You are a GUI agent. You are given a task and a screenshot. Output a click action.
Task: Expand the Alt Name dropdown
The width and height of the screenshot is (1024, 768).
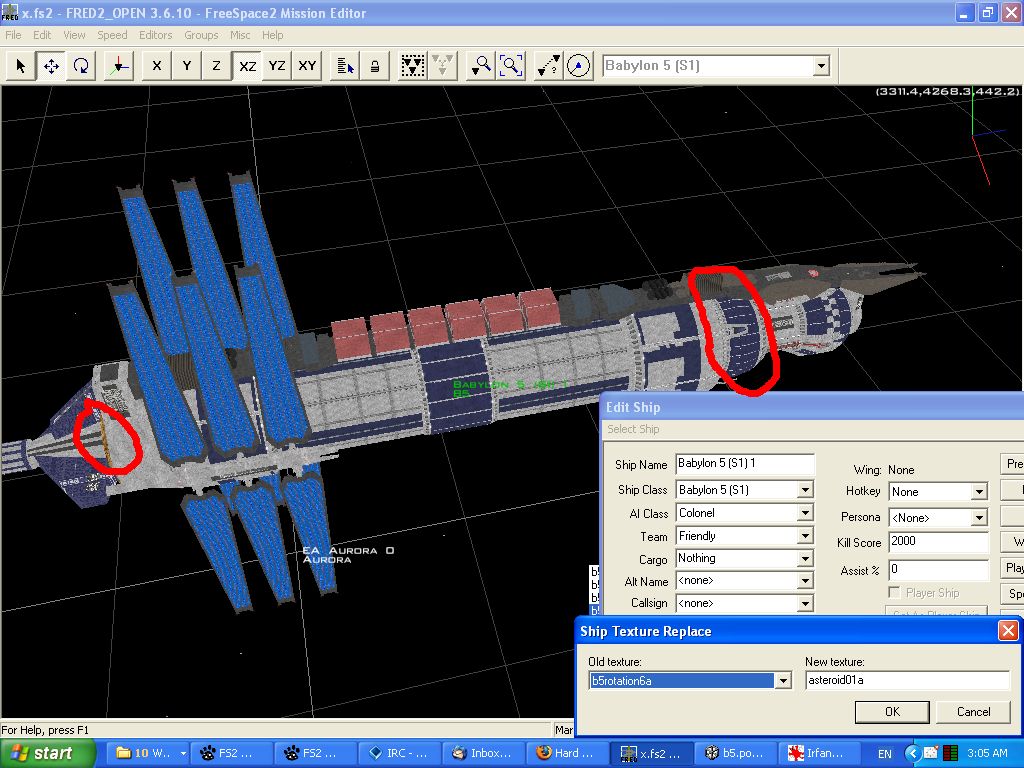click(x=805, y=581)
